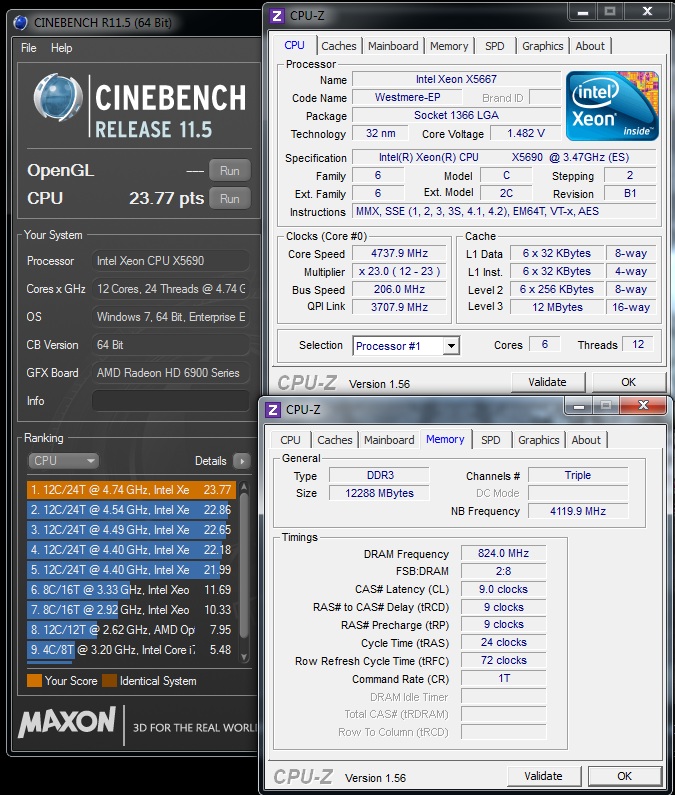Open the Details arrow in Ranking
675x795 pixels.
[x=242, y=461]
